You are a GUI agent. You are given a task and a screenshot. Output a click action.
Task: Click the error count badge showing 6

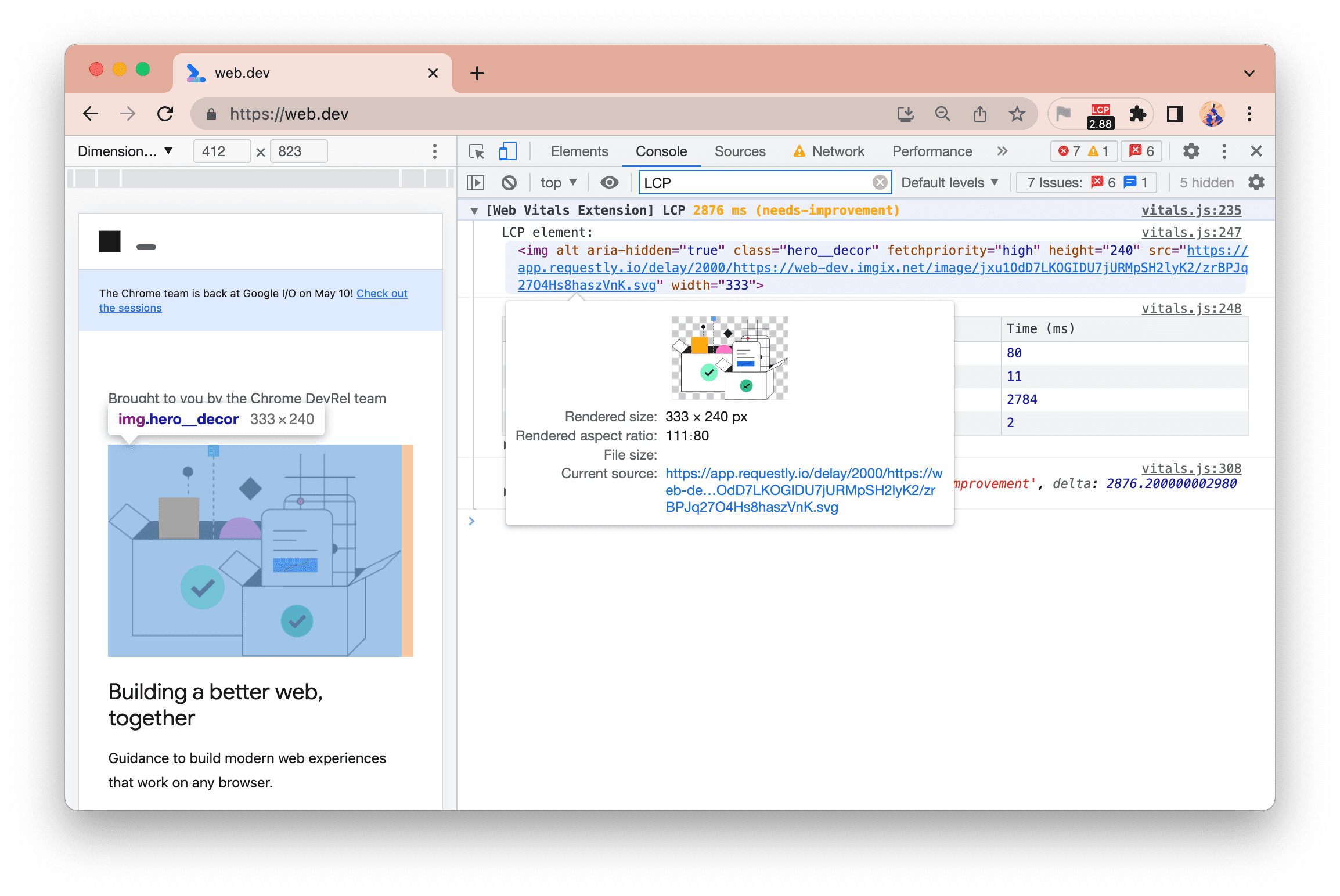(x=1142, y=152)
